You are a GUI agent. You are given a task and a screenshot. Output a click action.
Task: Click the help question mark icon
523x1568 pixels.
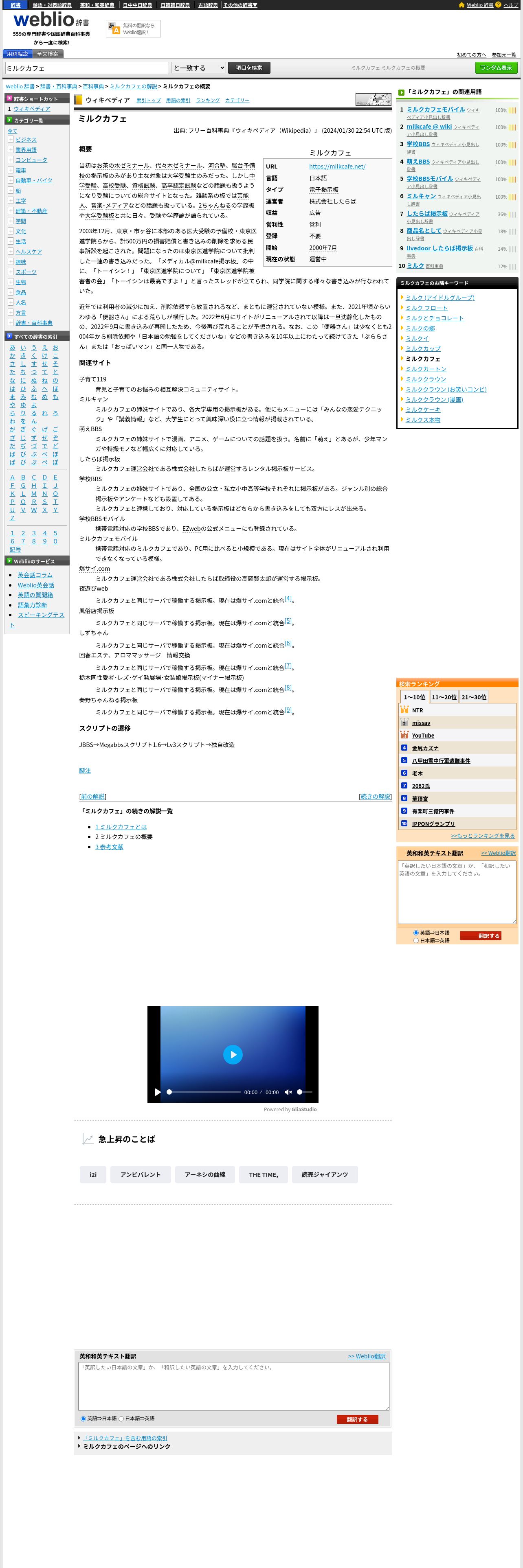(x=498, y=5)
